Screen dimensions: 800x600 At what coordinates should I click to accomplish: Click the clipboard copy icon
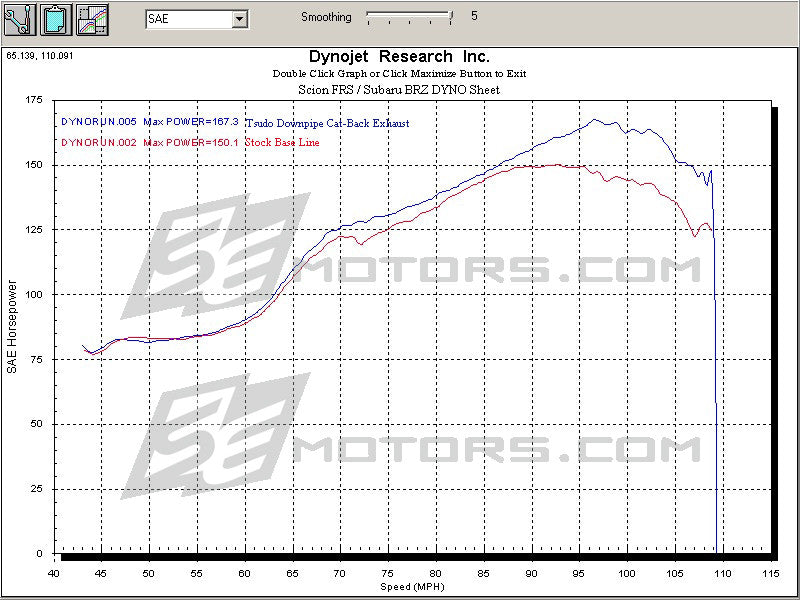click(x=55, y=17)
